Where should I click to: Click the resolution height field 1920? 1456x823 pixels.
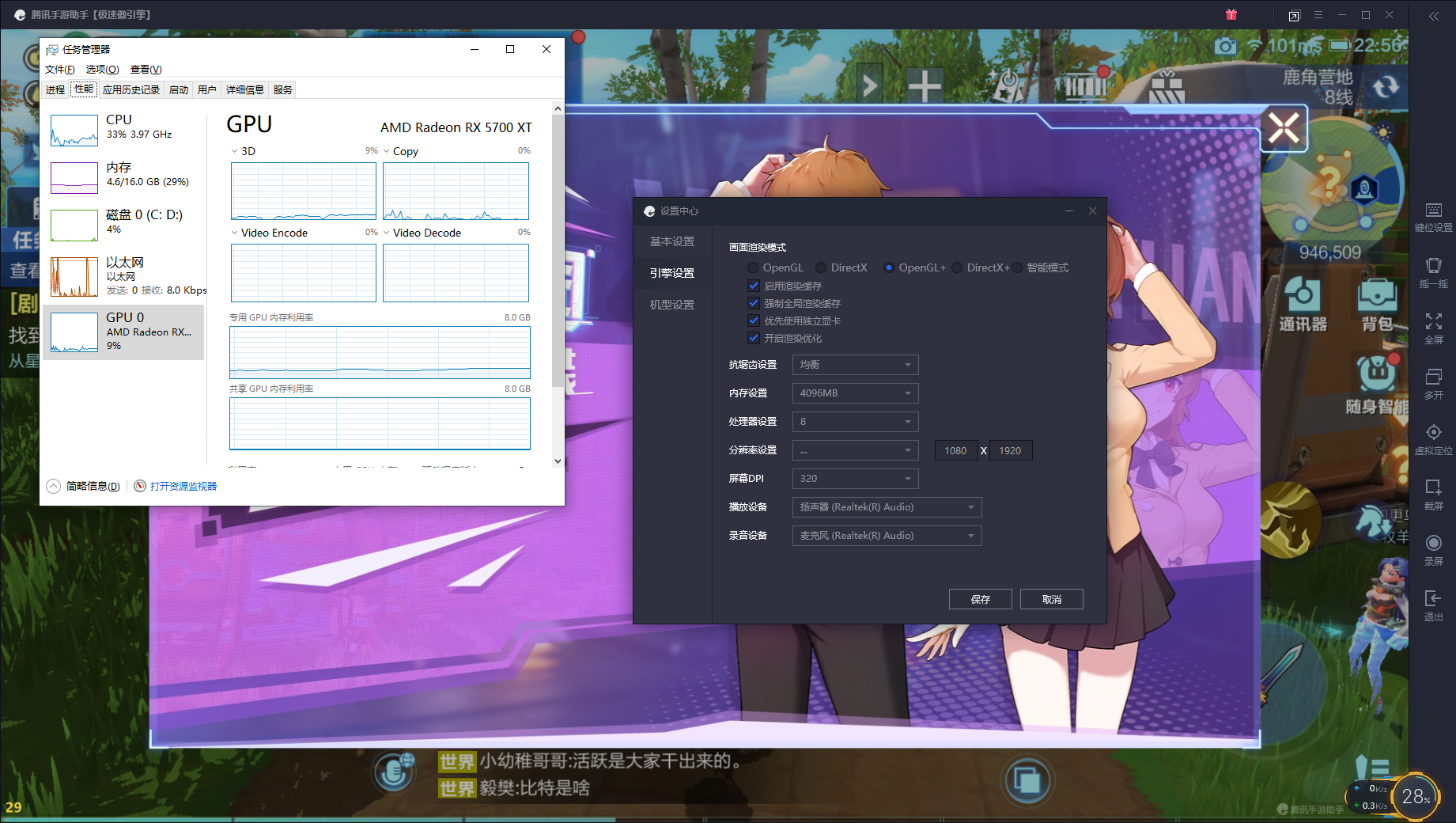coord(1010,450)
